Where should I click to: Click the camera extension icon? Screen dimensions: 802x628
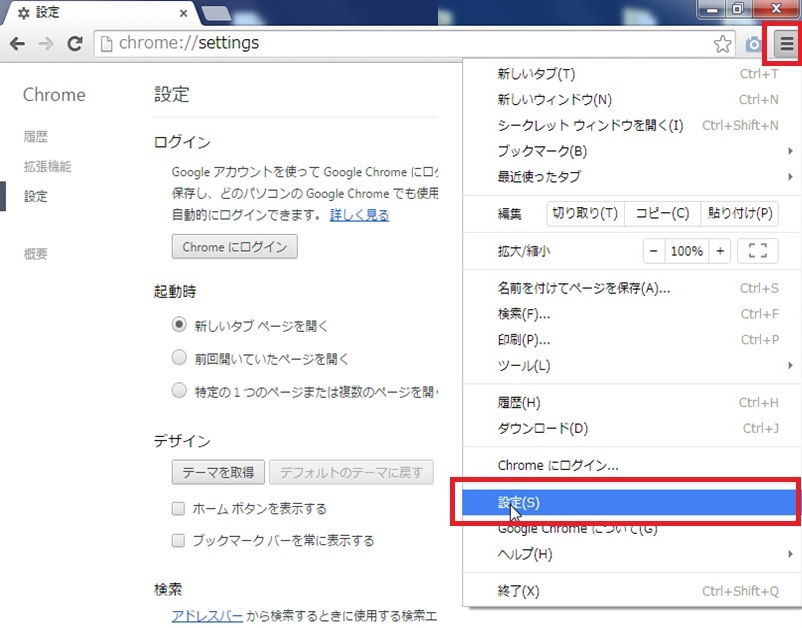pos(753,44)
